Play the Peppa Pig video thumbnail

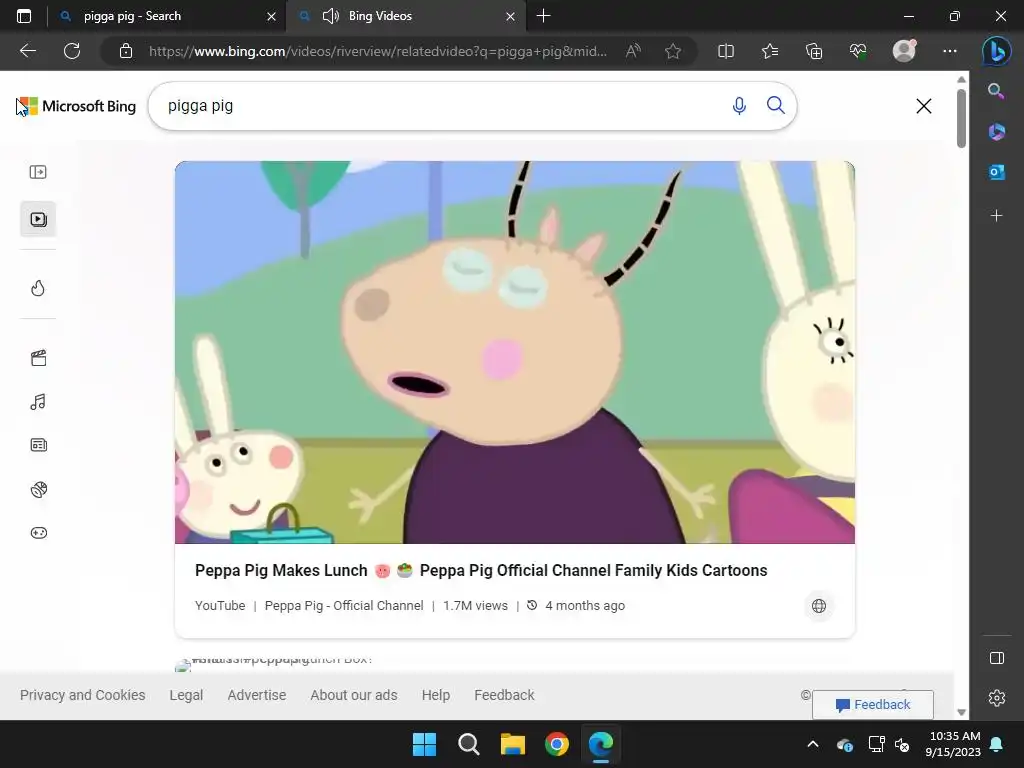coord(515,352)
